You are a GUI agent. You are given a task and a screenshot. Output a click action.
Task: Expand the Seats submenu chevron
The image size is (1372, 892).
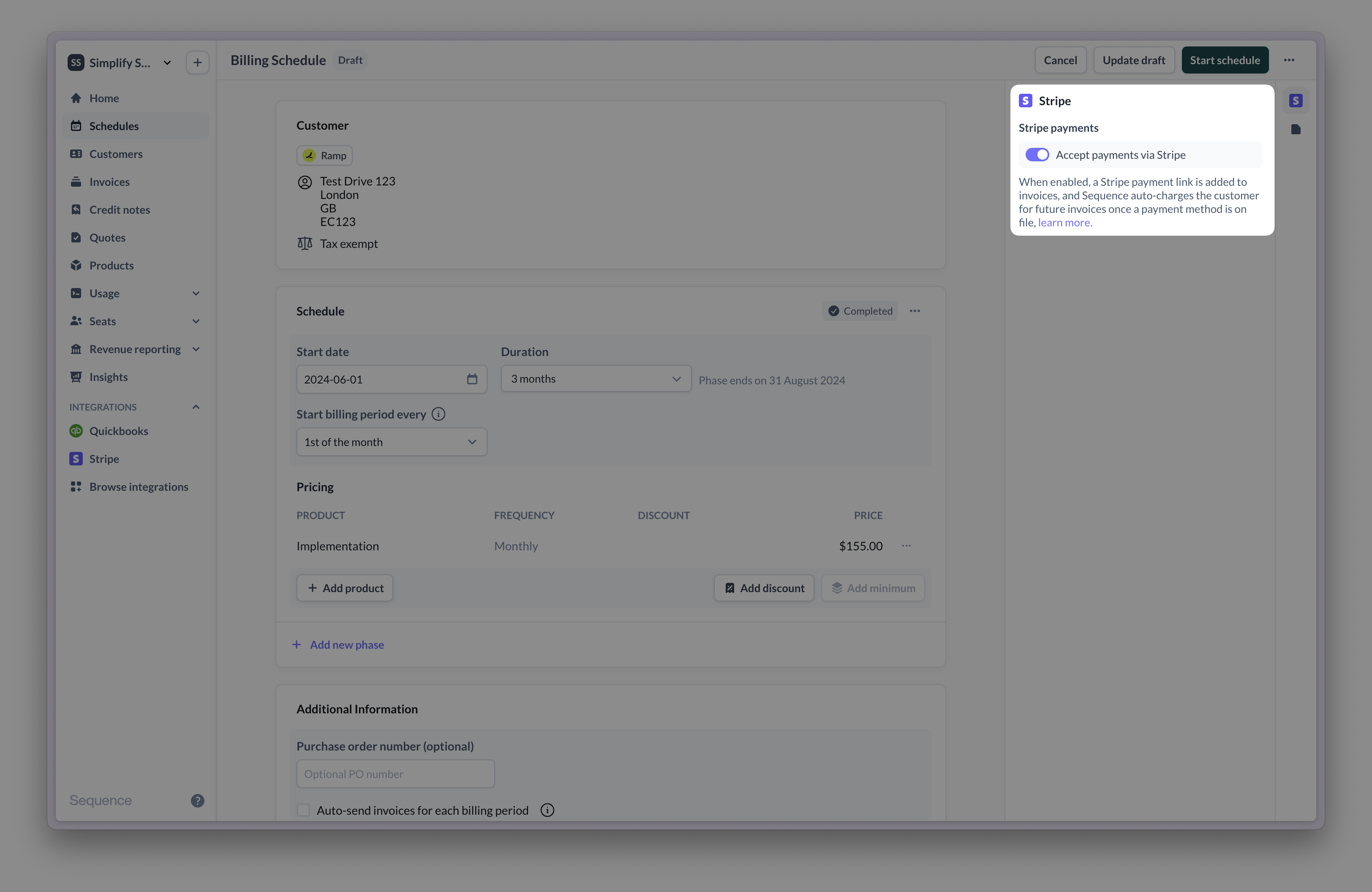point(196,321)
